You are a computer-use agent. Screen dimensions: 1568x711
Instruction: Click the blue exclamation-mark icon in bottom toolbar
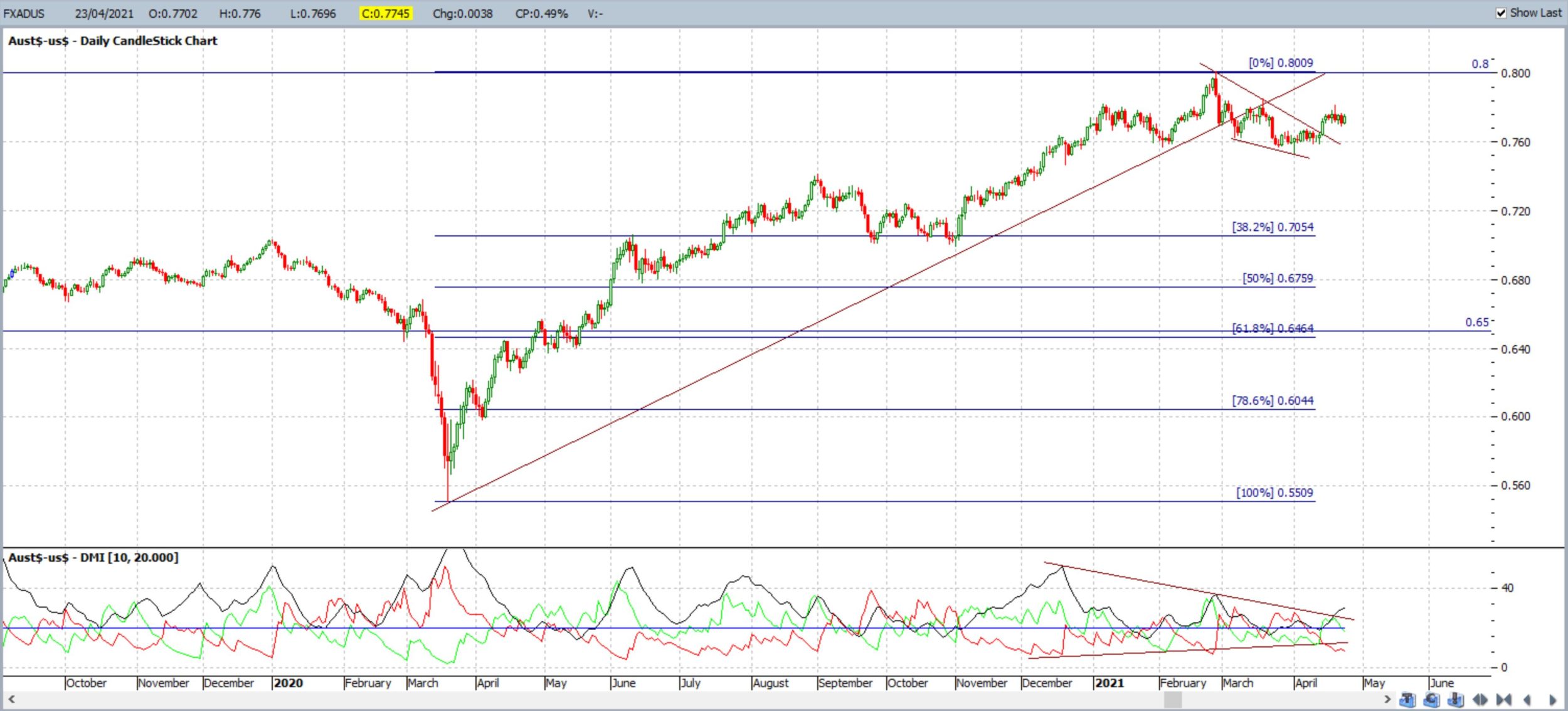pyautogui.click(x=1456, y=699)
